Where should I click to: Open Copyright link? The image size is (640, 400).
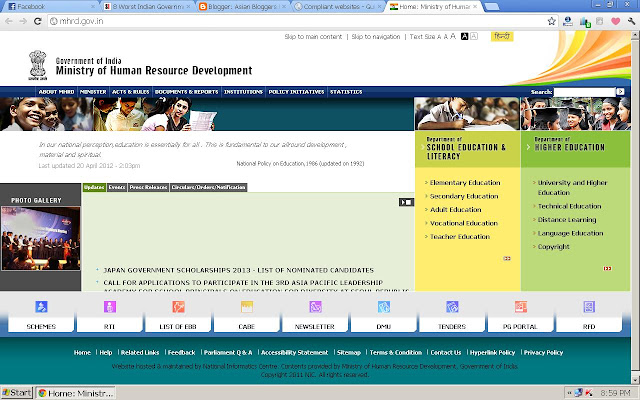pos(553,247)
